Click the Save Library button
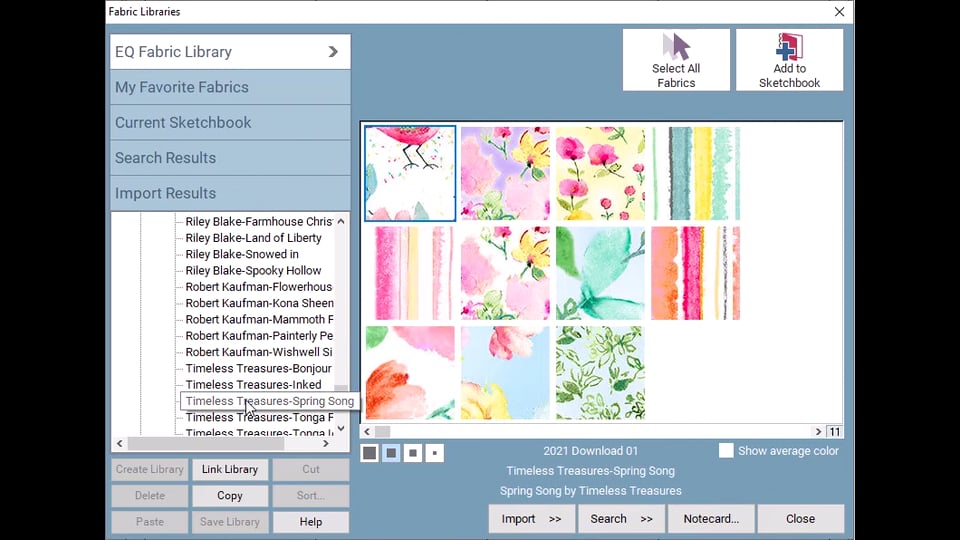The image size is (960, 540). pos(230,522)
